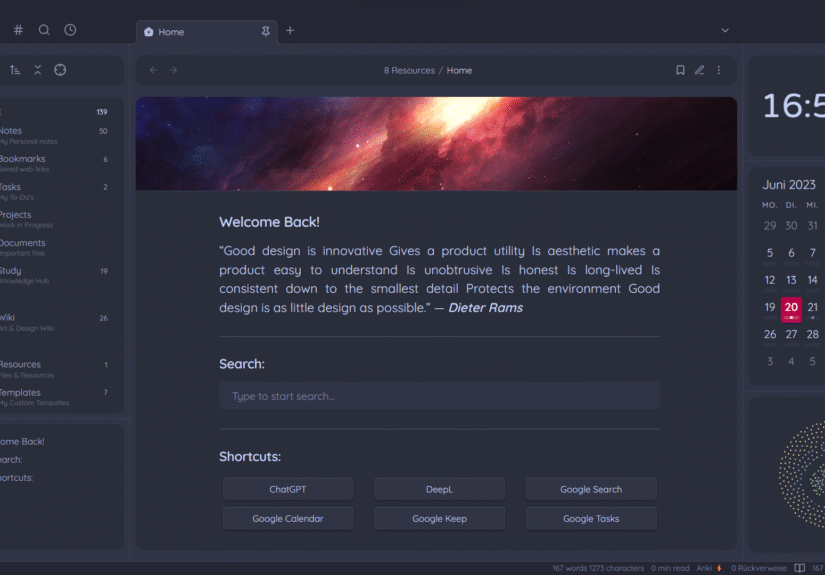
Task: Open recent files clock icon
Action: pos(70,30)
